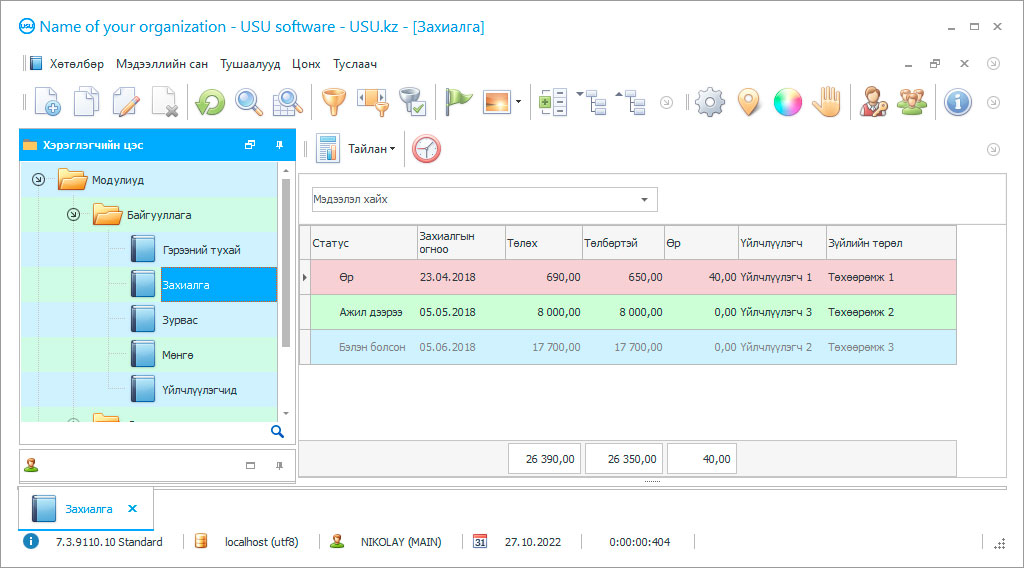This screenshot has width=1024, height=568.
Task: Close the Захиалга tab at bottom
Action: coord(132,509)
